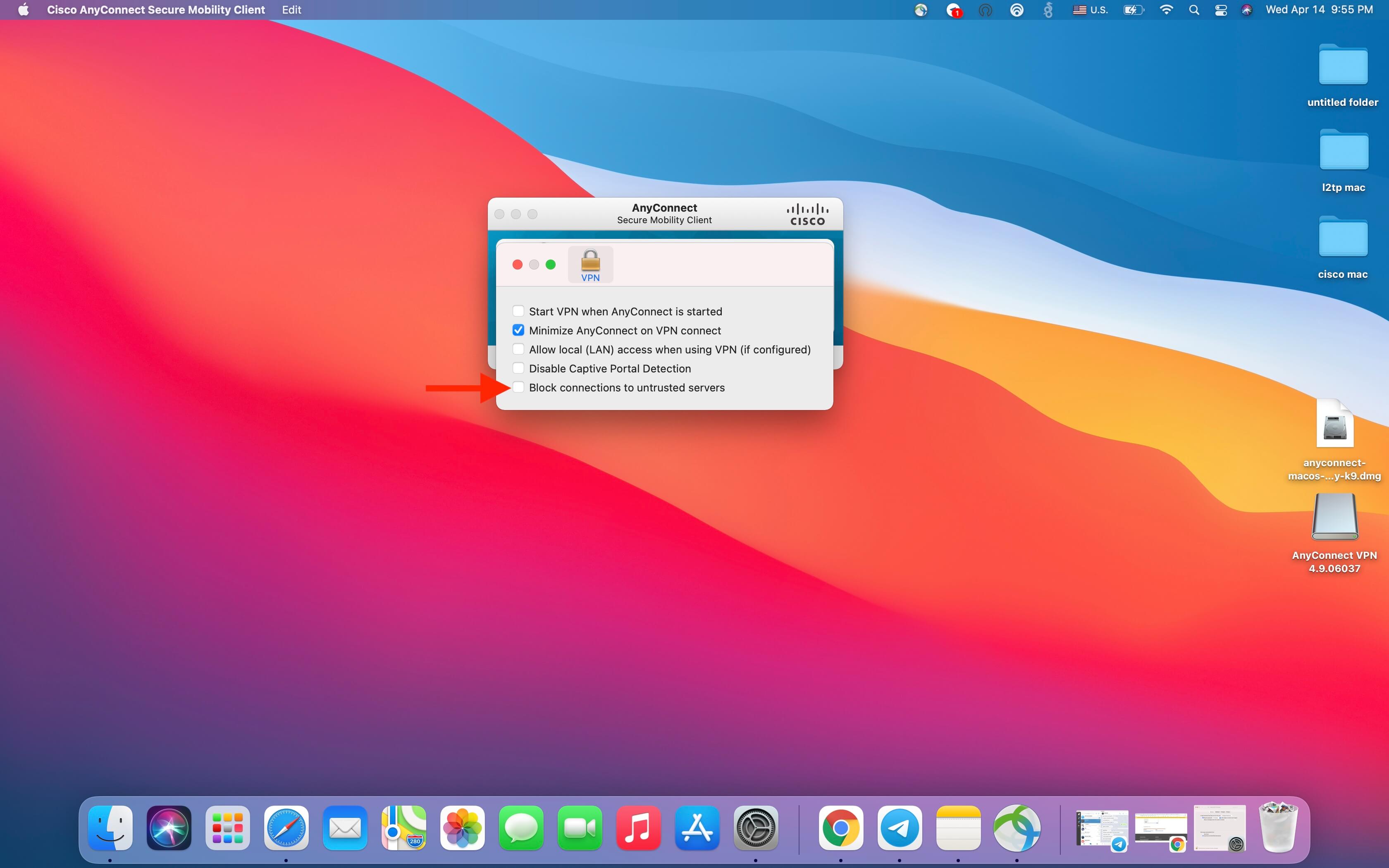Open the cisco mac folder
Screen dimensions: 1389x868
pos(1343,237)
